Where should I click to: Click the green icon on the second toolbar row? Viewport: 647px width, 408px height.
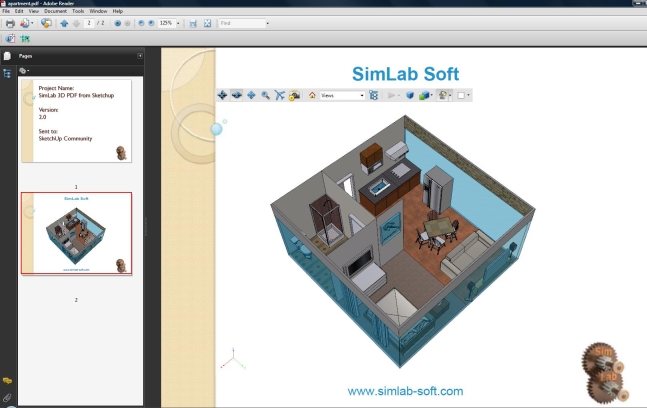click(25, 39)
